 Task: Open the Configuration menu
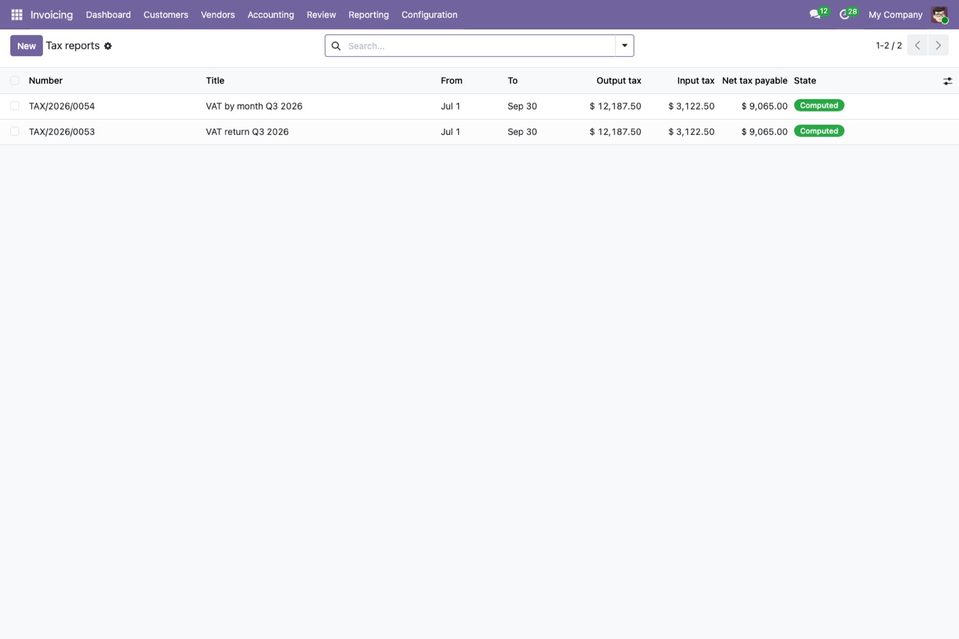coord(429,15)
